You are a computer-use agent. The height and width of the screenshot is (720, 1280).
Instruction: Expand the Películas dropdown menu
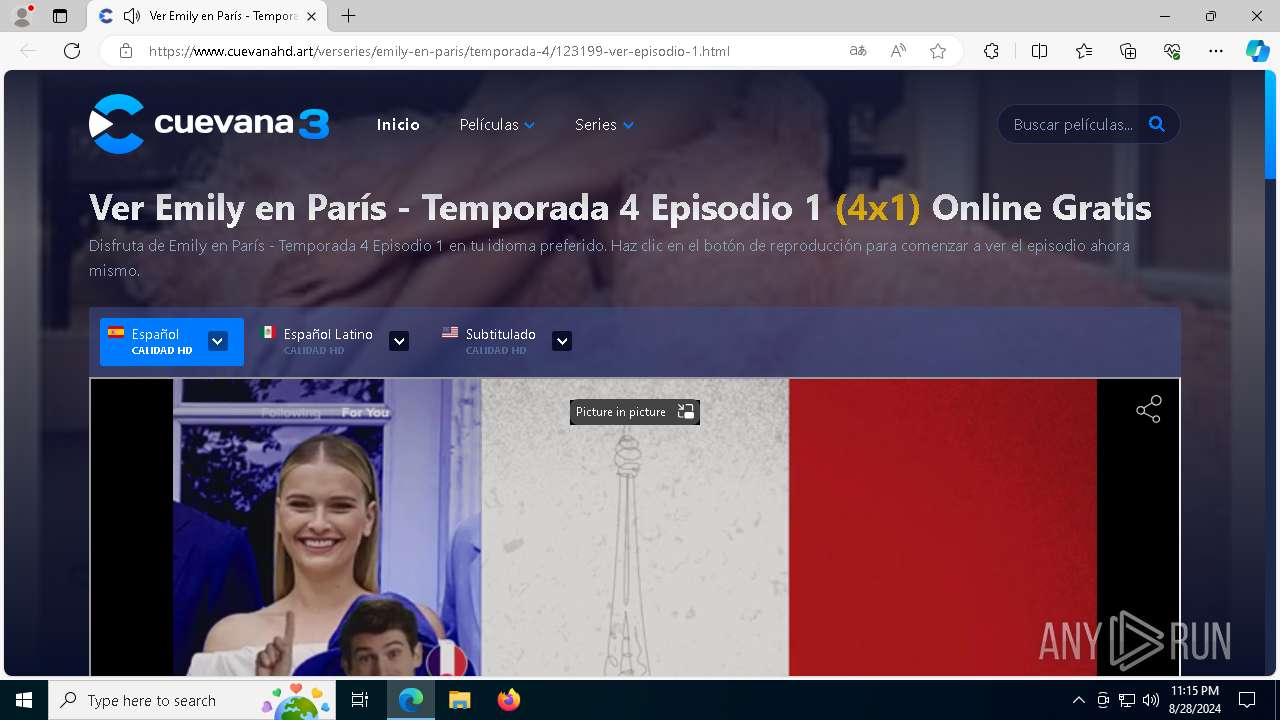point(497,125)
